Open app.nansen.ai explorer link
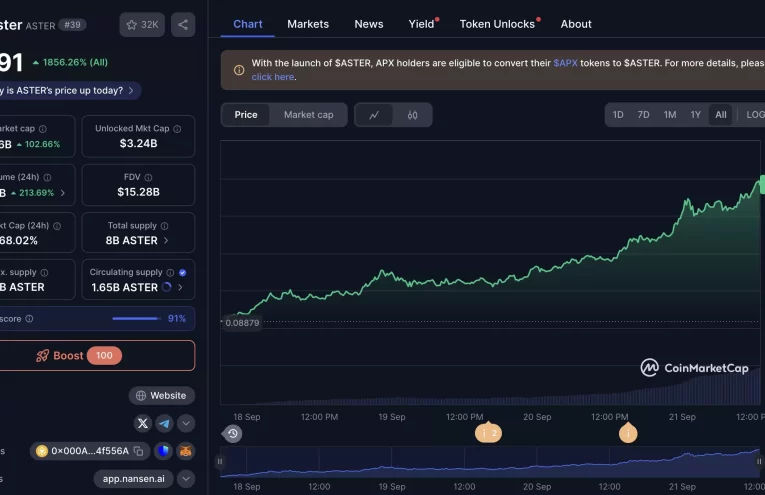 click(x=134, y=479)
